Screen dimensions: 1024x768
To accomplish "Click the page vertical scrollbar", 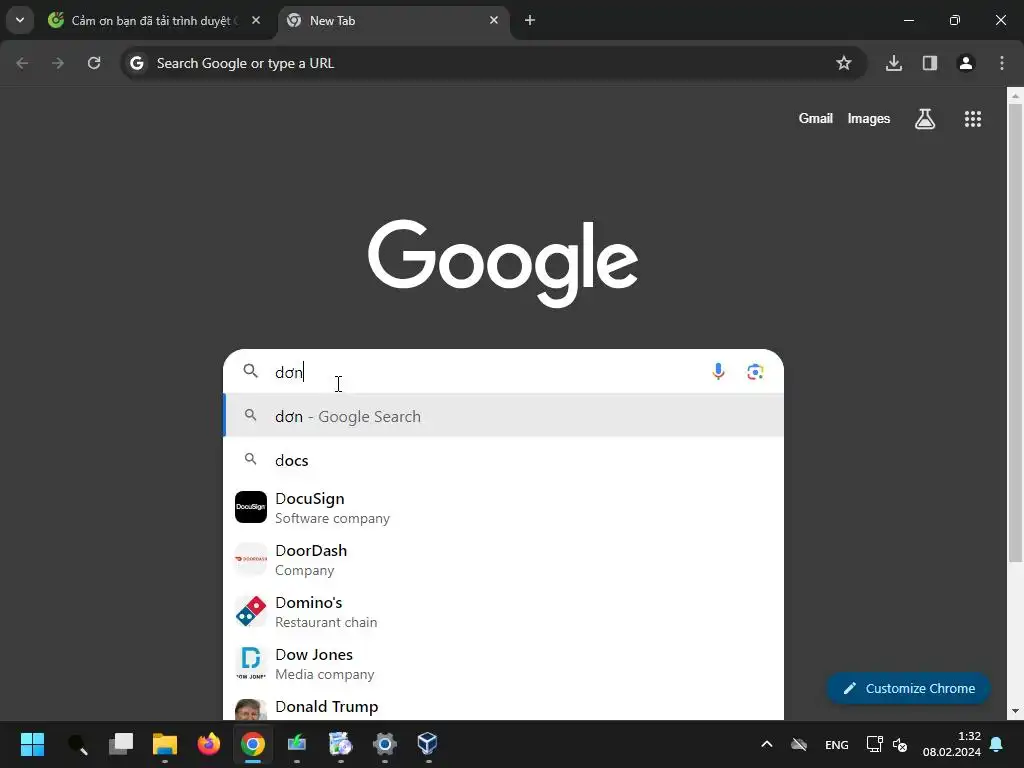I will [1015, 331].
